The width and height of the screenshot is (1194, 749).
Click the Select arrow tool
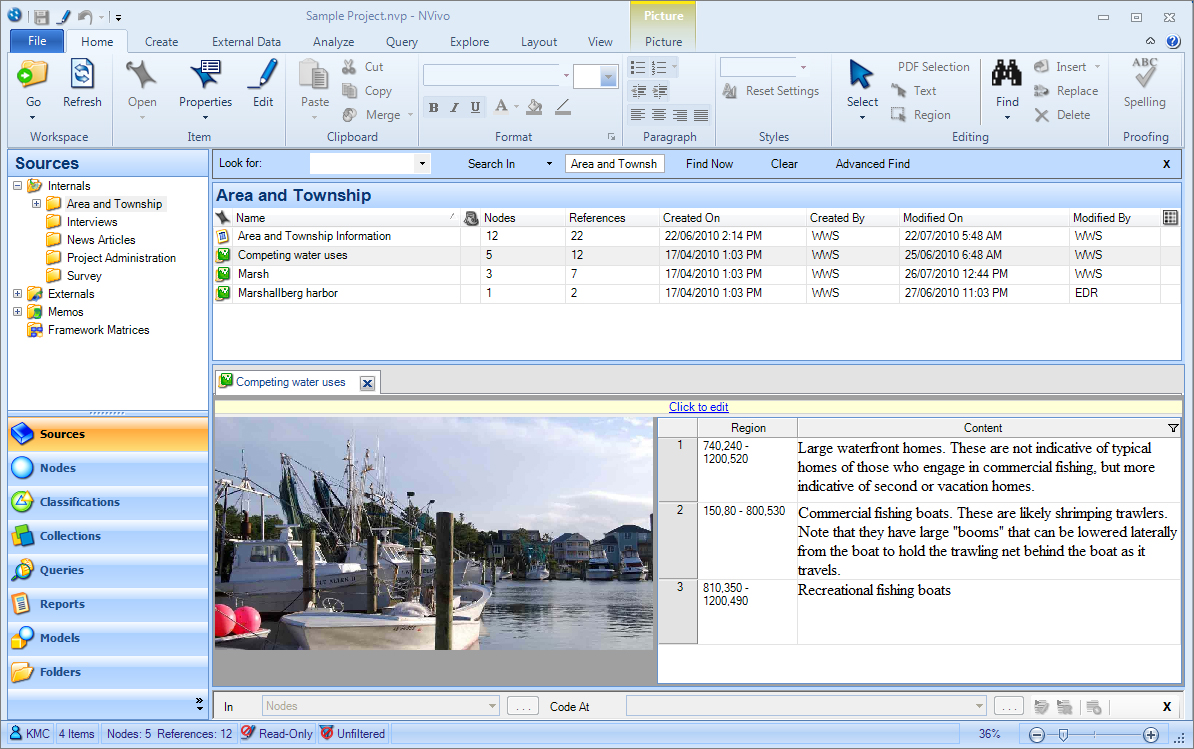tap(861, 75)
